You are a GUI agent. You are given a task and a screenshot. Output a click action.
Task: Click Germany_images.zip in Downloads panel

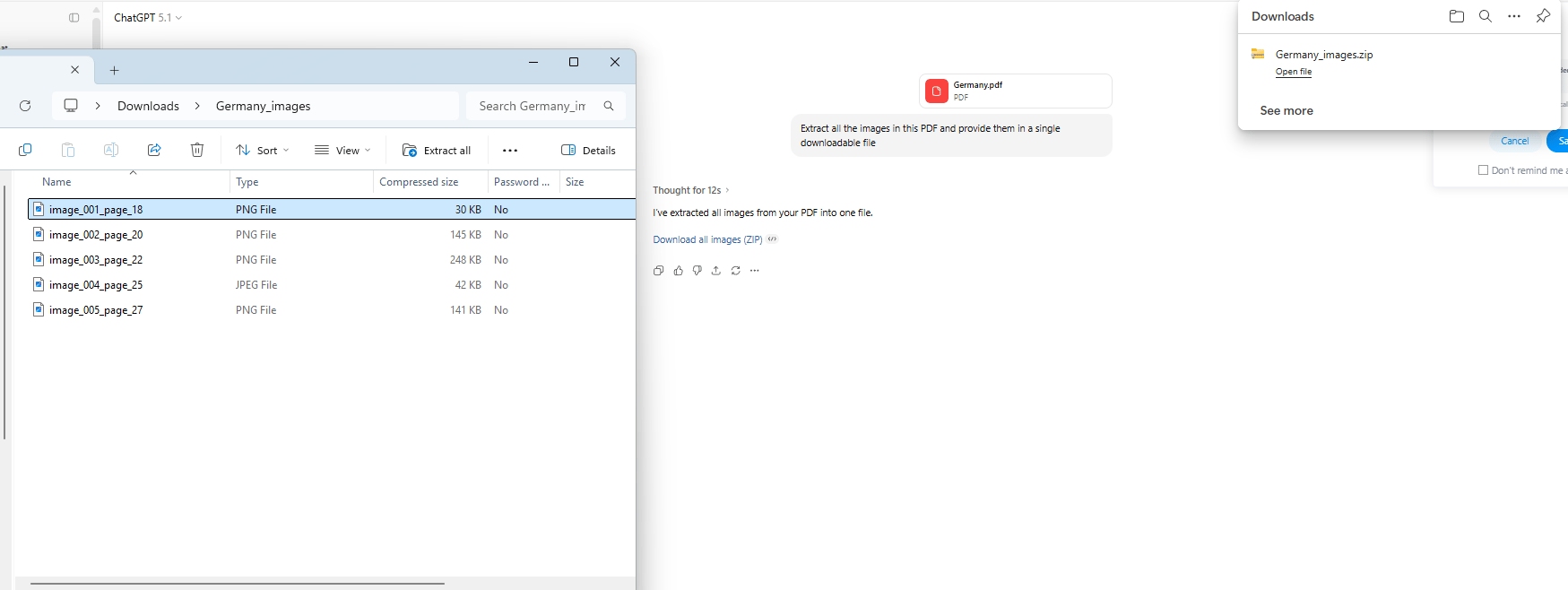coord(1324,55)
